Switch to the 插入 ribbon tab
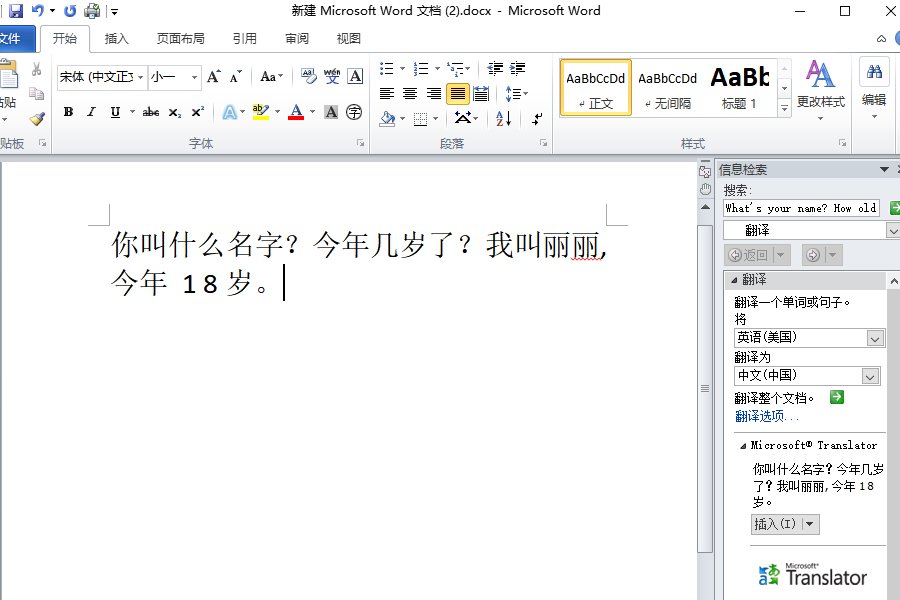The height and width of the screenshot is (600, 900). [117, 38]
